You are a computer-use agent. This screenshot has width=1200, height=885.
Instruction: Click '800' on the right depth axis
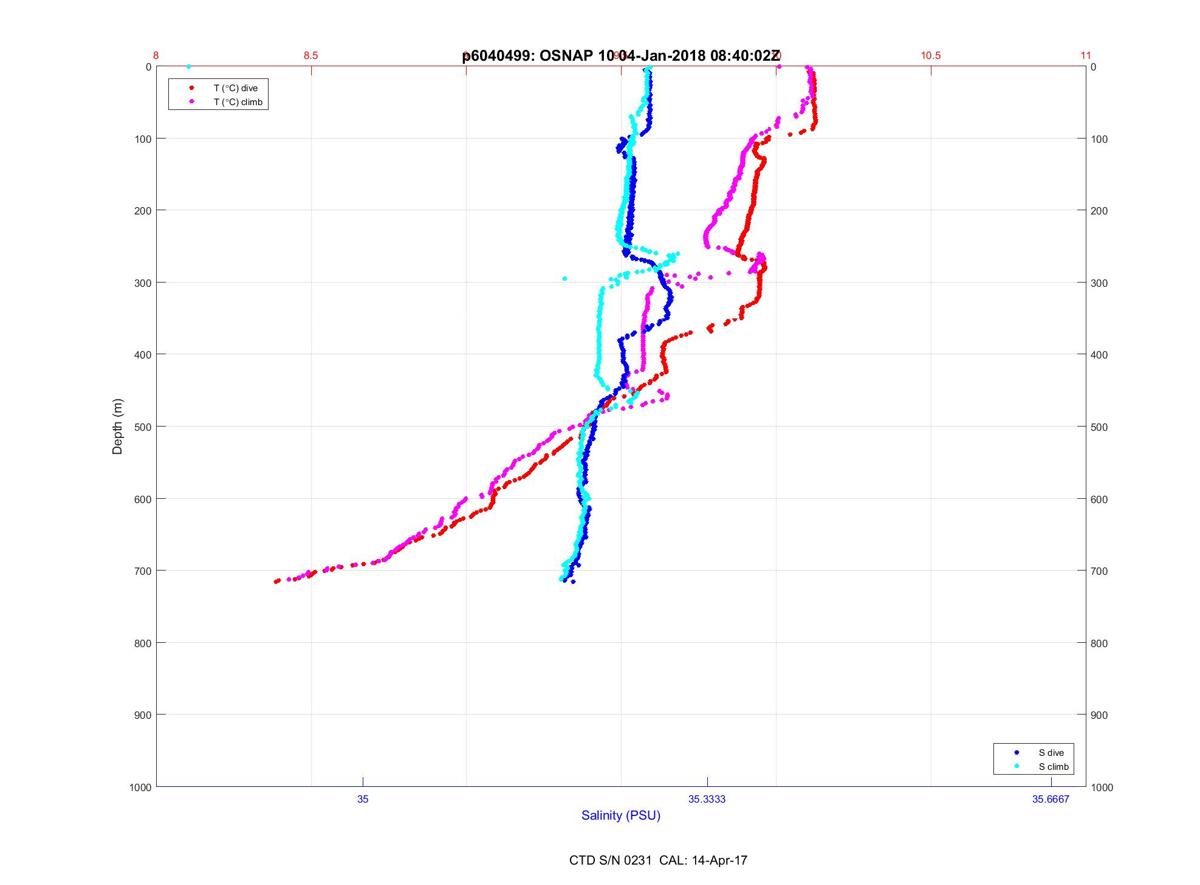1100,643
